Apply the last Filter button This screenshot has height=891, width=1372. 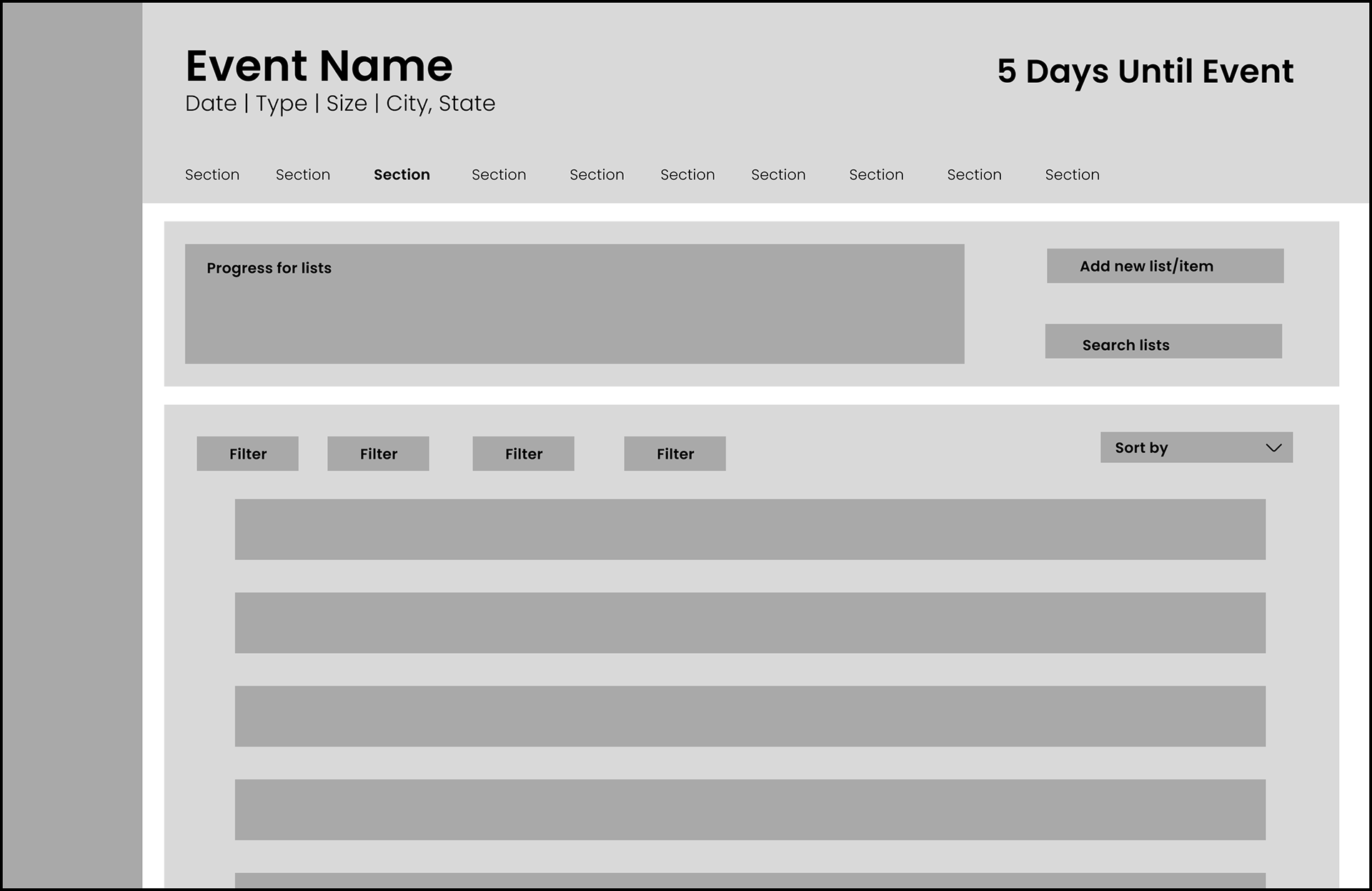tap(675, 454)
